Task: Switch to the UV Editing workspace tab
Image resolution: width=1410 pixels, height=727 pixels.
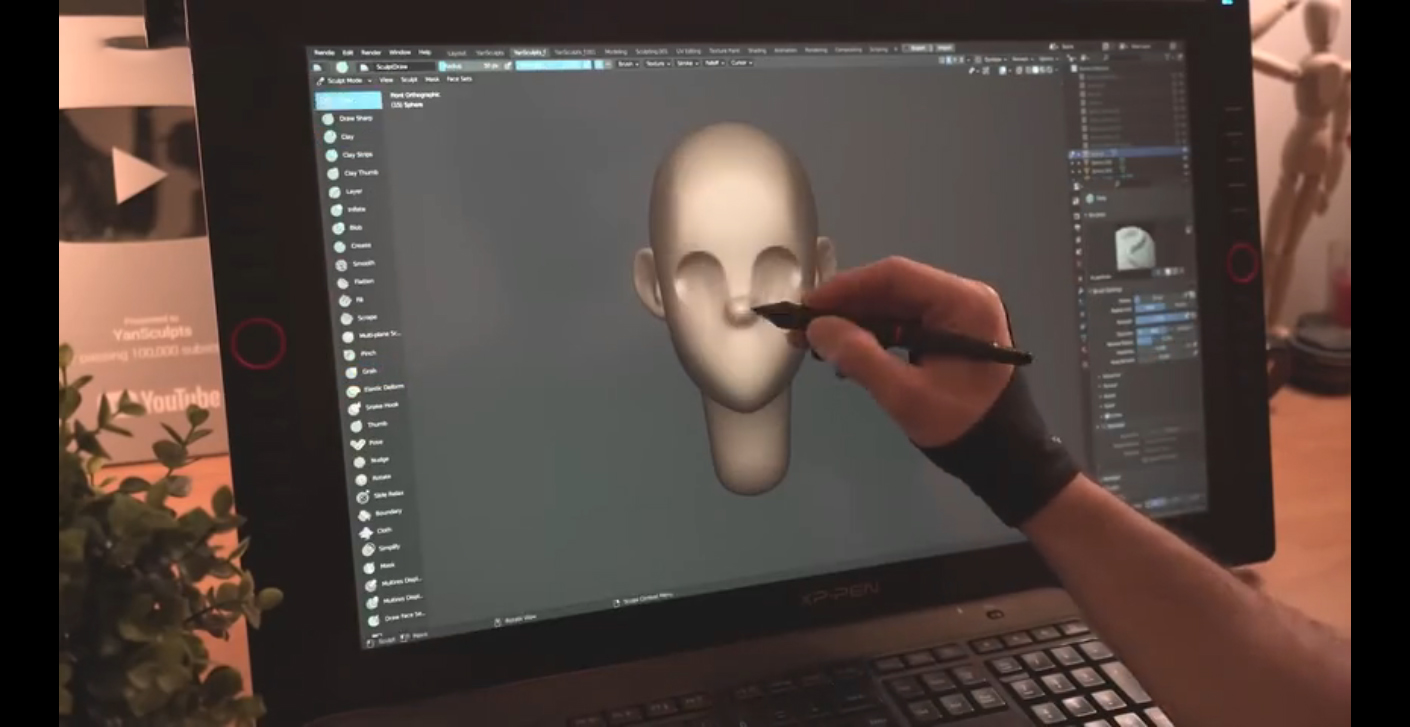Action: coord(688,50)
